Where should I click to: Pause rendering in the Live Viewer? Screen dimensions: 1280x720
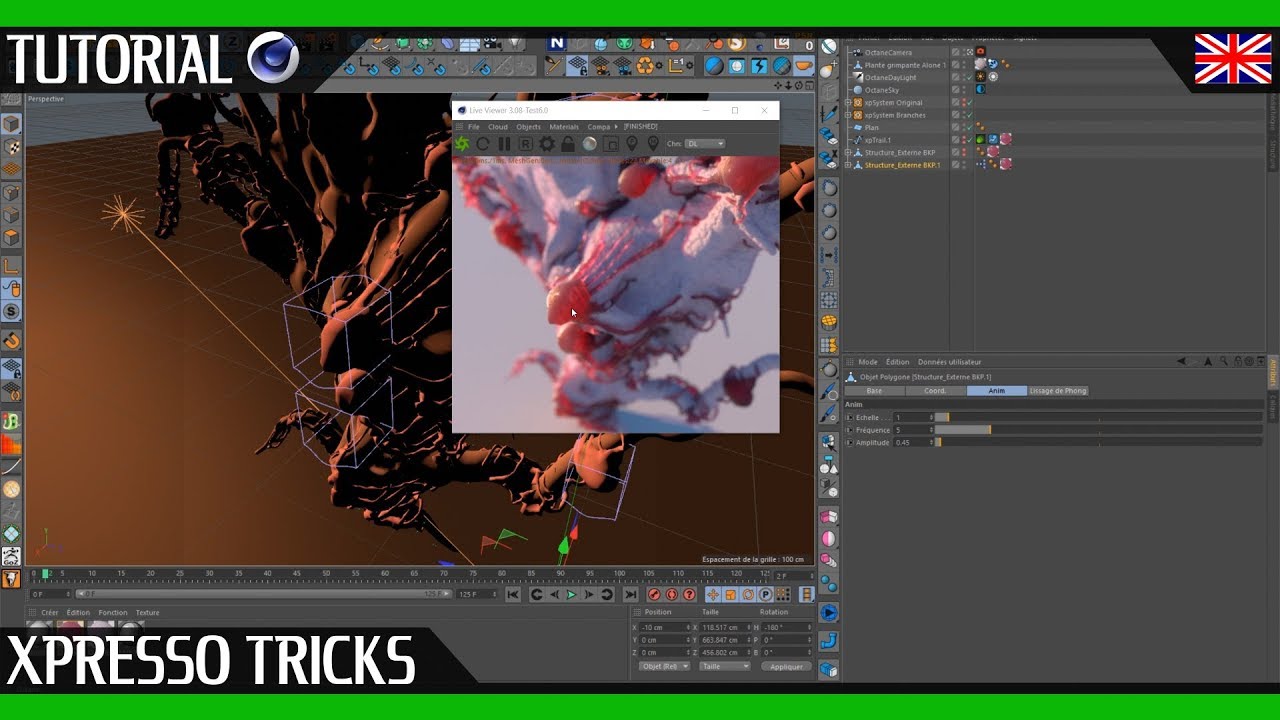504,144
